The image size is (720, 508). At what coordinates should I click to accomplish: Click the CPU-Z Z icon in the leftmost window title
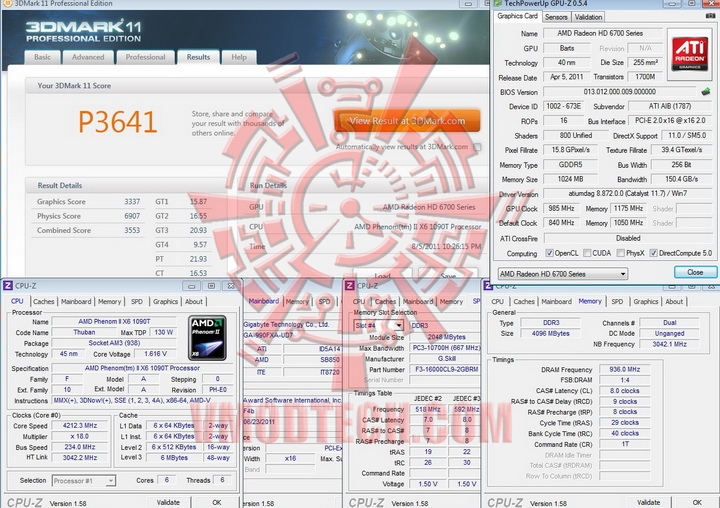tap(7, 286)
